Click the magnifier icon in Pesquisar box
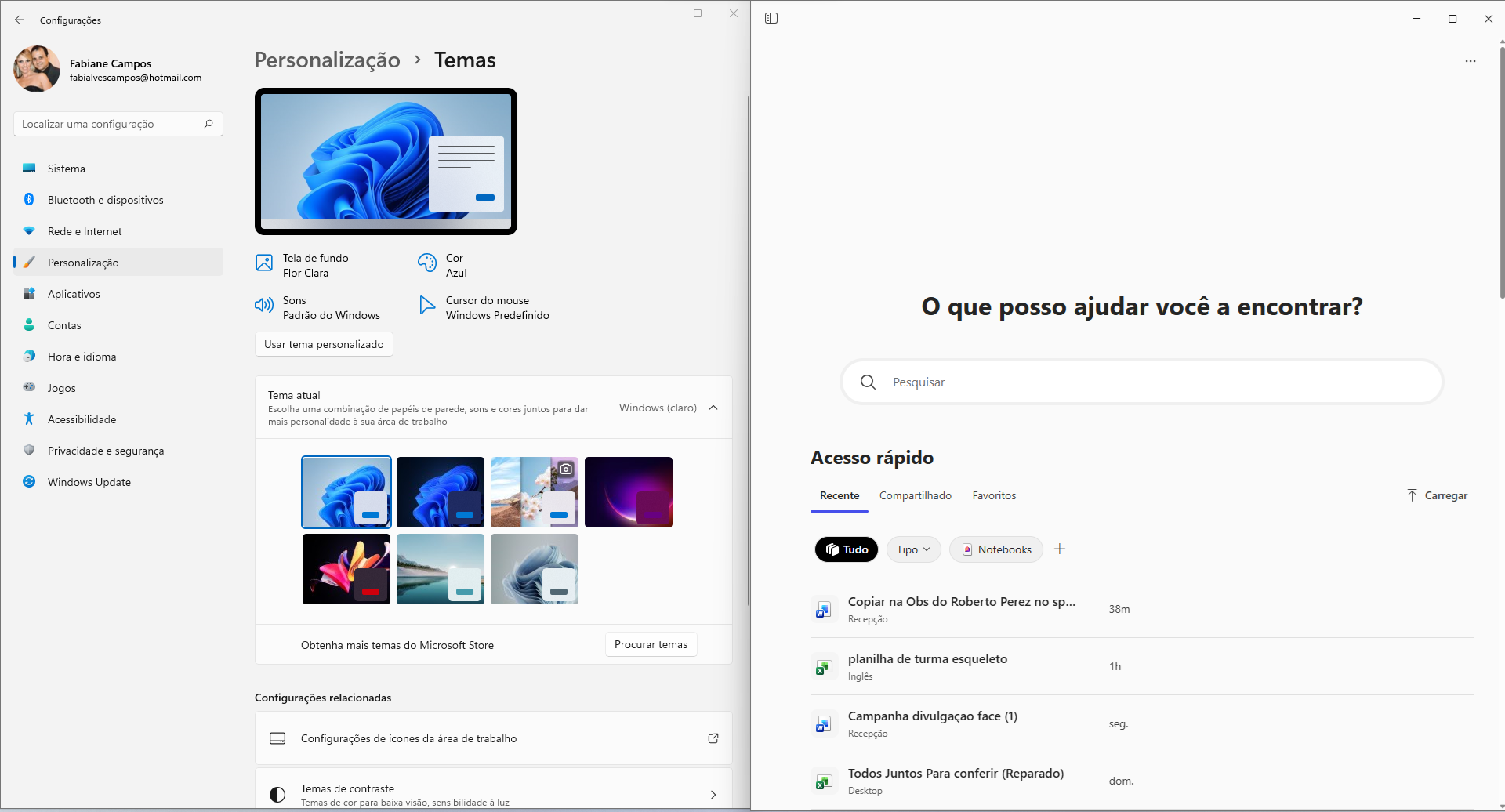The height and width of the screenshot is (812, 1505). [868, 382]
